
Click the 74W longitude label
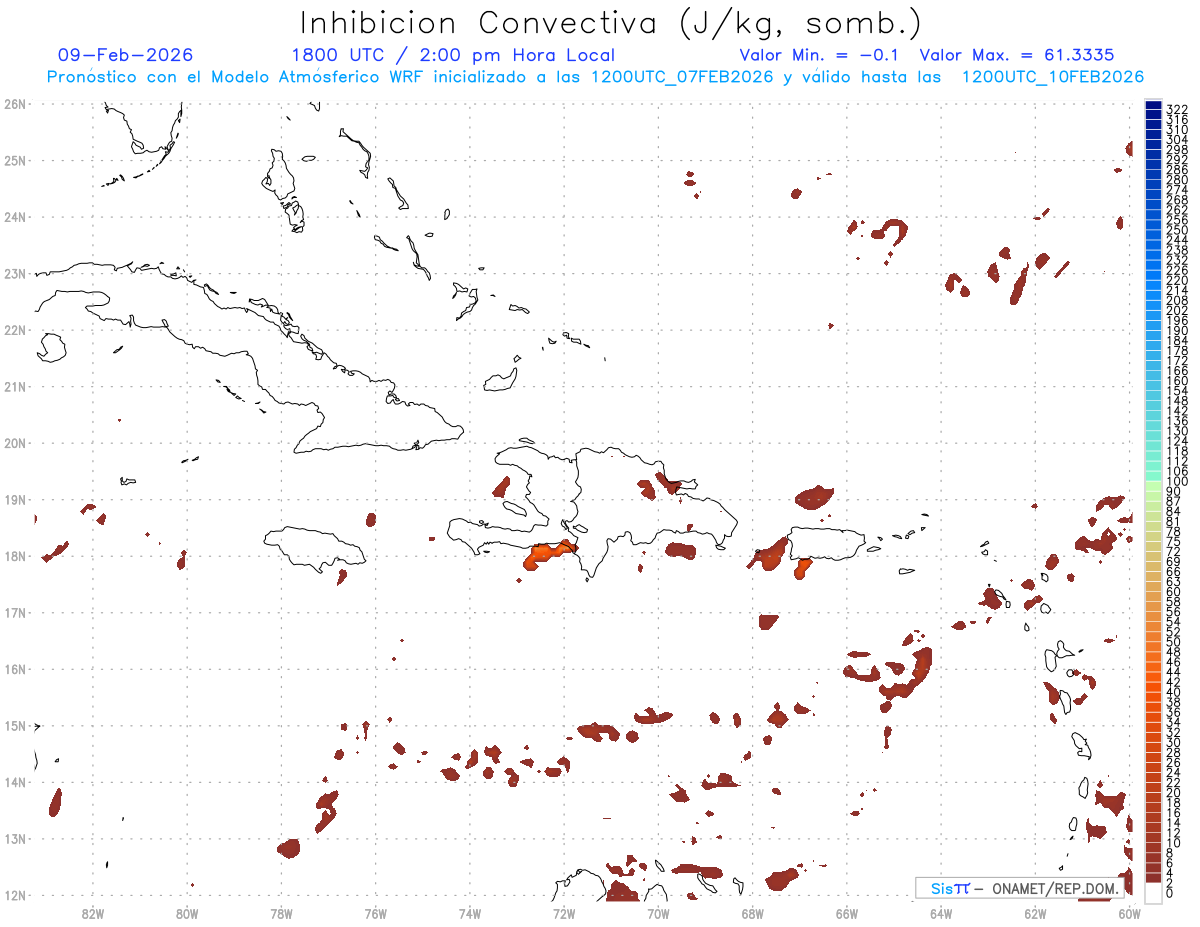[x=470, y=912]
